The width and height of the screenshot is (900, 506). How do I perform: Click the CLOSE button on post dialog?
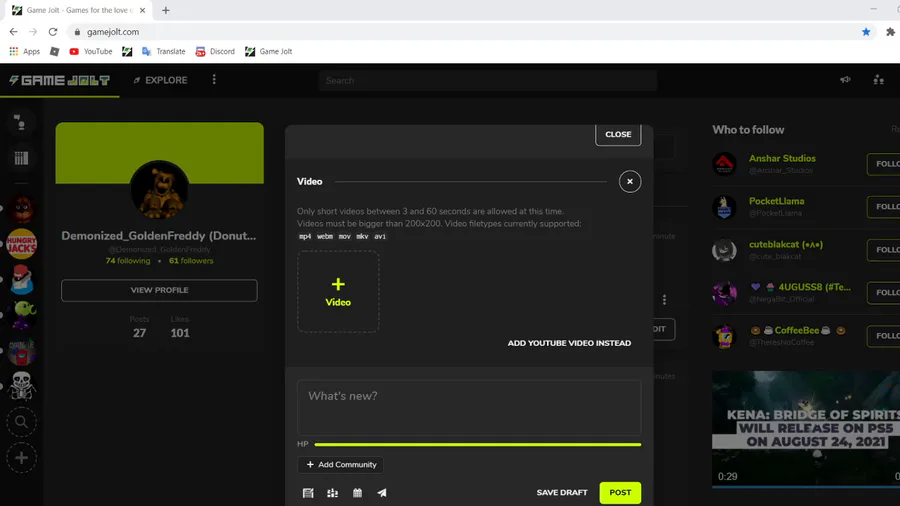618,134
